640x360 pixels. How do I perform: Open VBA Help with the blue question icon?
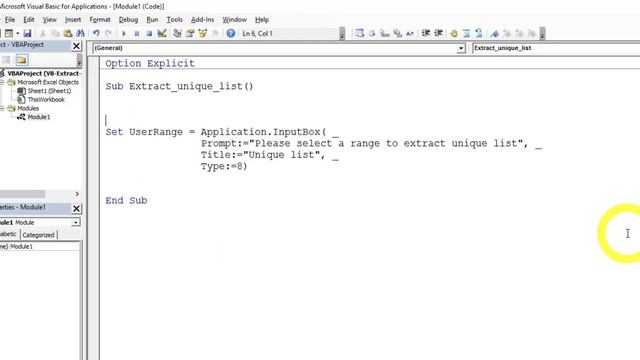(231, 33)
